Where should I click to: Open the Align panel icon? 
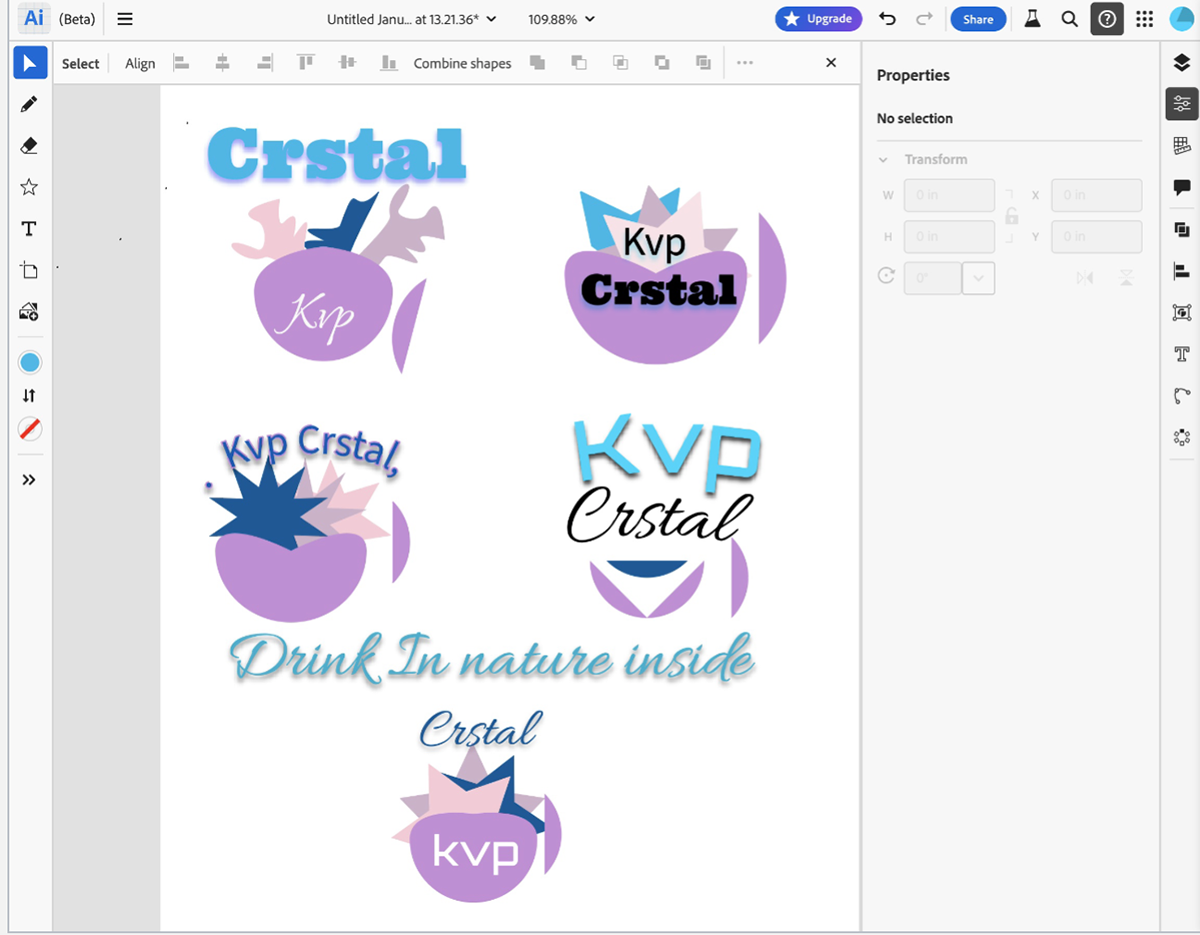click(x=1182, y=270)
